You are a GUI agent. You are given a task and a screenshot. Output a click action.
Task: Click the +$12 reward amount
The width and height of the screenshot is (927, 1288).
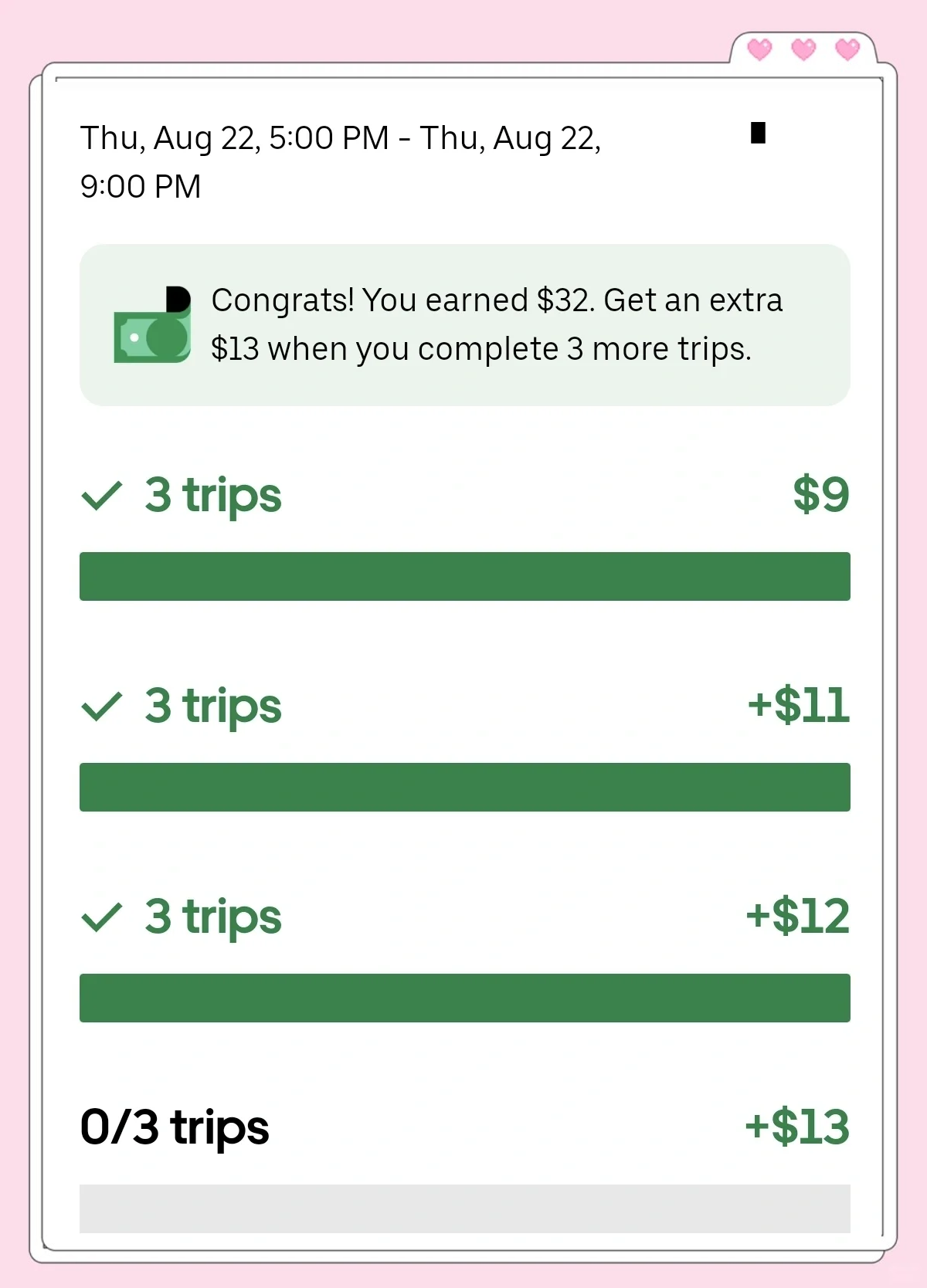pos(798,916)
